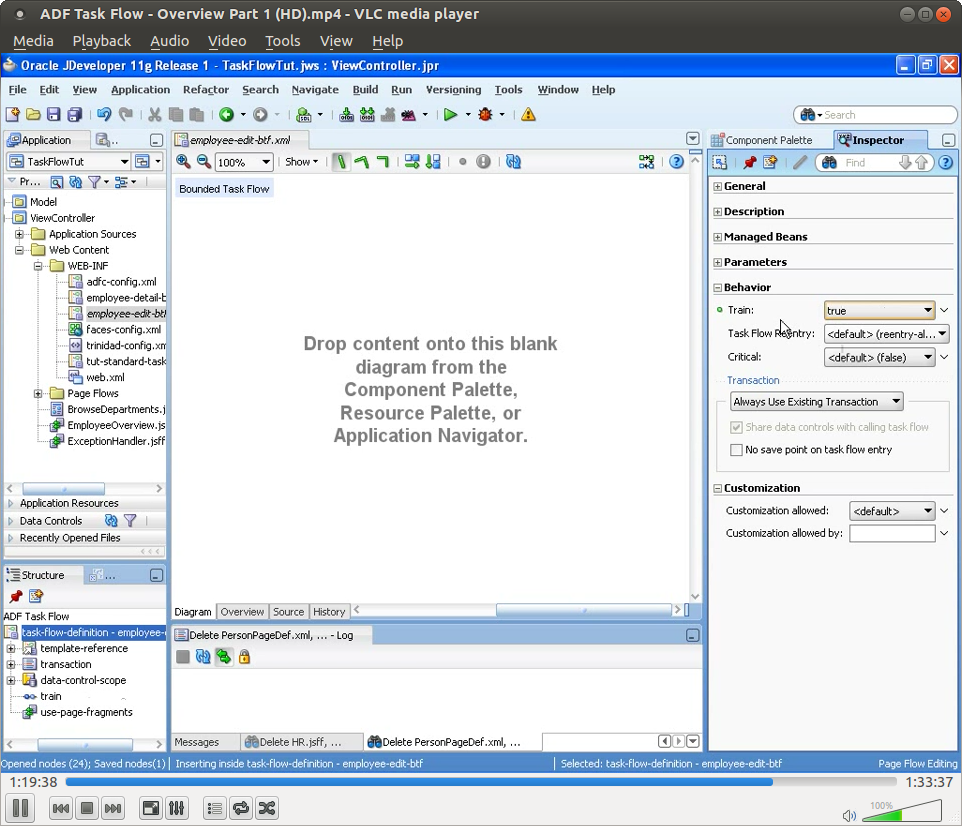Refresh the diagram with the circular arrows icon
Screen dimensions: 962x826
(x=513, y=161)
